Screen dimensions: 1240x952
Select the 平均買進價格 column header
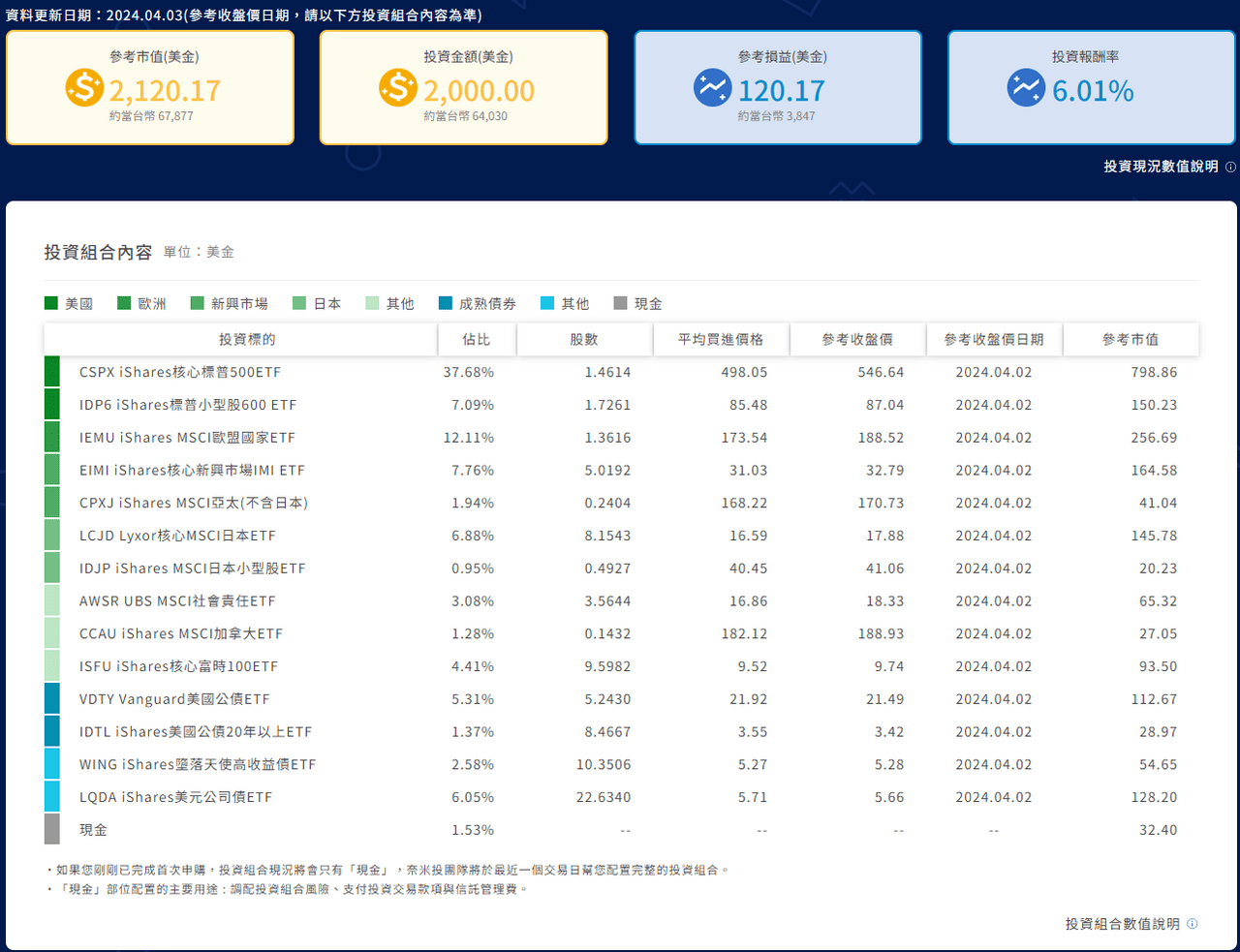[721, 339]
